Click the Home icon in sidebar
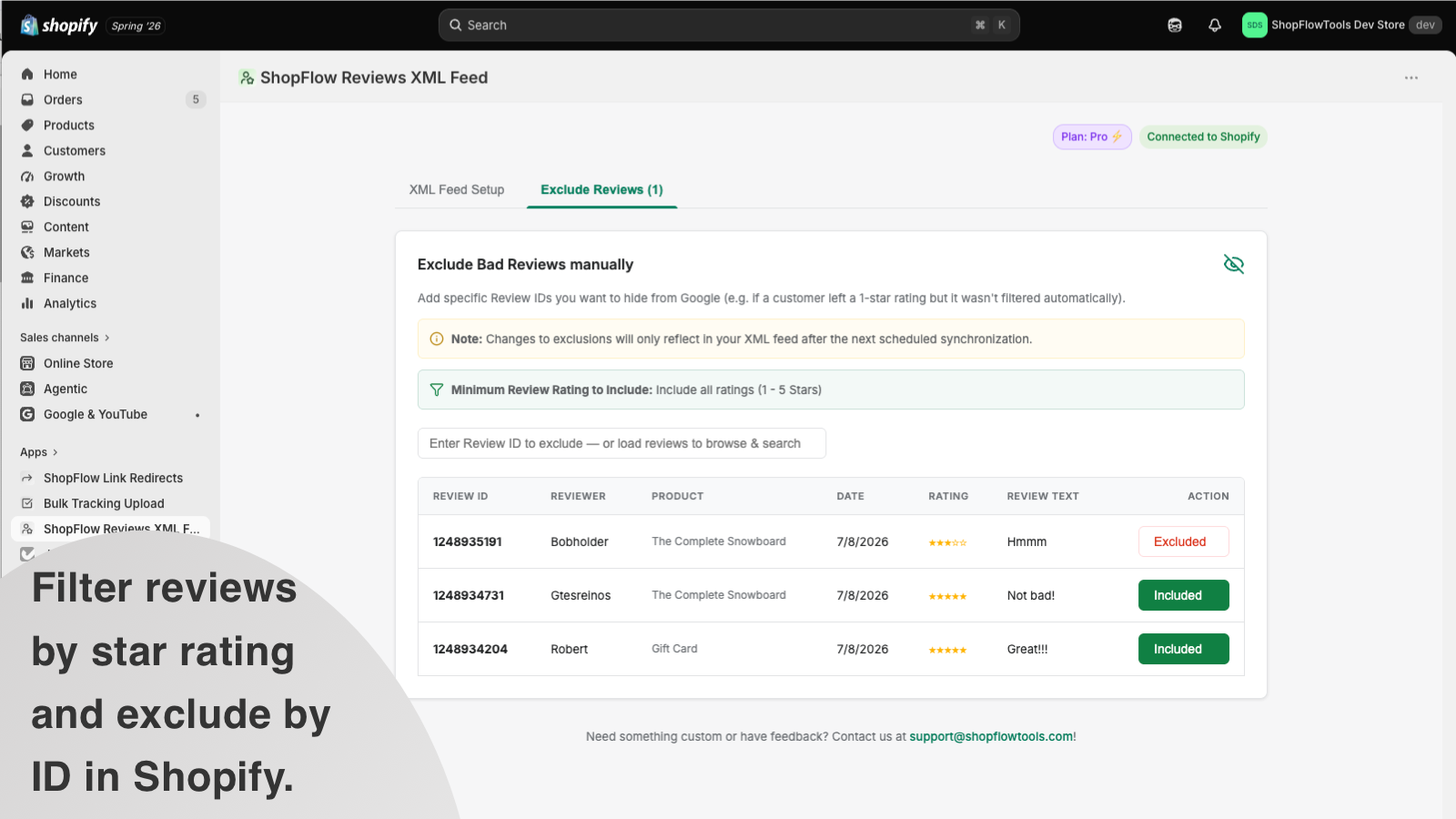Viewport: 1456px width, 819px height. point(27,75)
